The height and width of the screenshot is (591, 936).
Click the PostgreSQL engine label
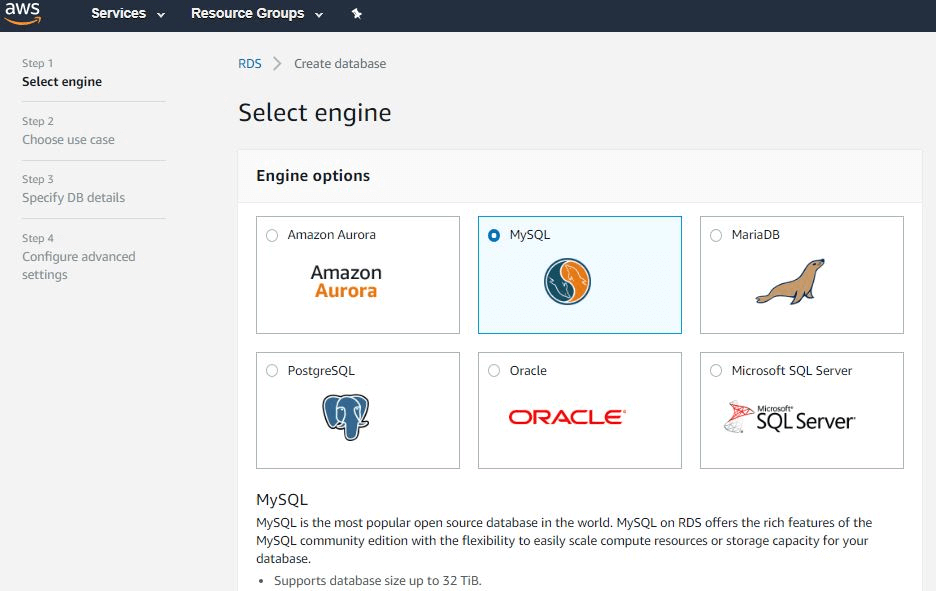point(321,371)
